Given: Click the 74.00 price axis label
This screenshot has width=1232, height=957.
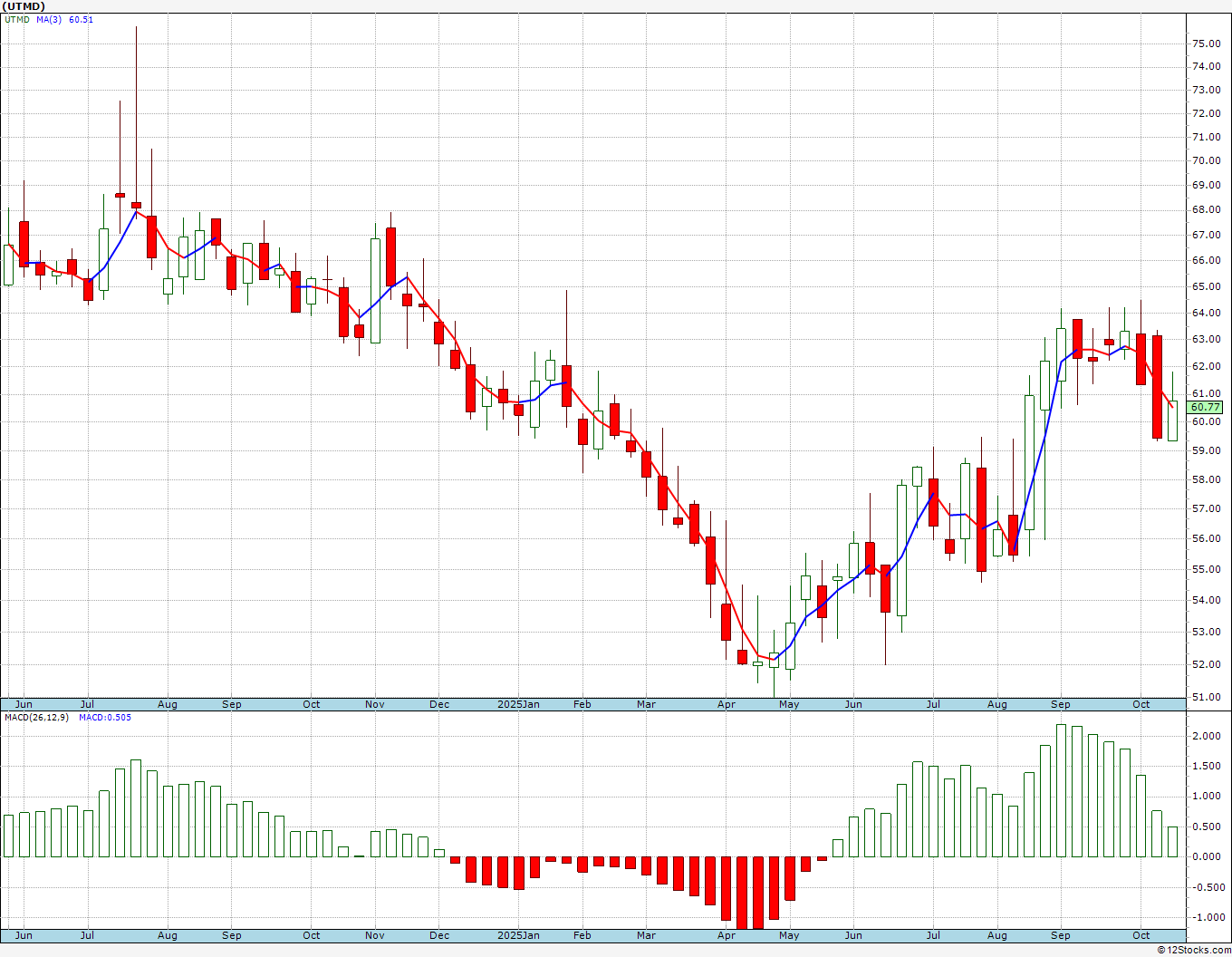Looking at the screenshot, I should coord(1206,67).
